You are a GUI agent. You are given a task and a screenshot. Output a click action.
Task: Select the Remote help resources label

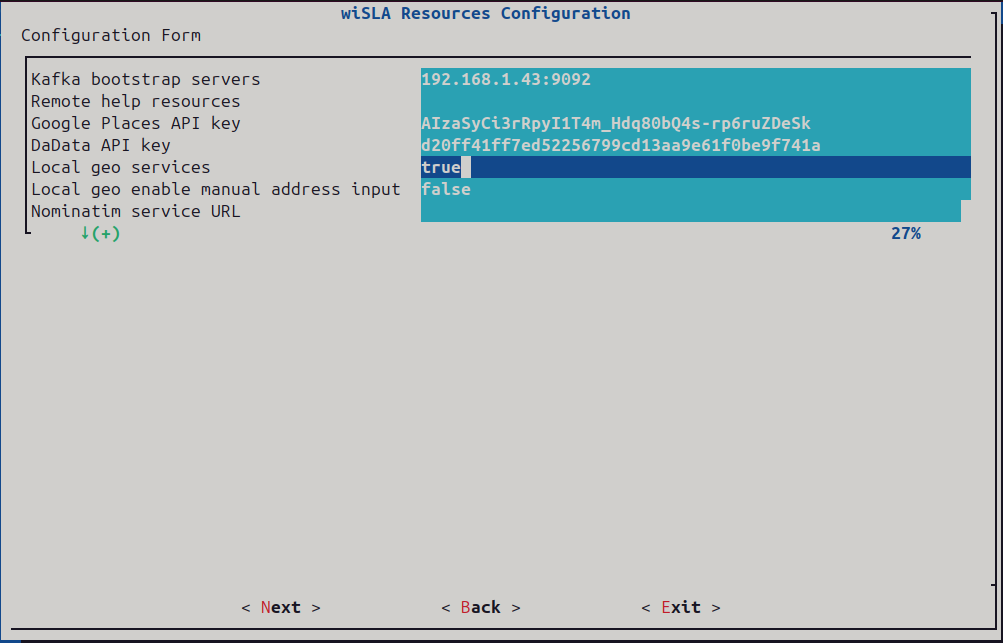pos(135,101)
